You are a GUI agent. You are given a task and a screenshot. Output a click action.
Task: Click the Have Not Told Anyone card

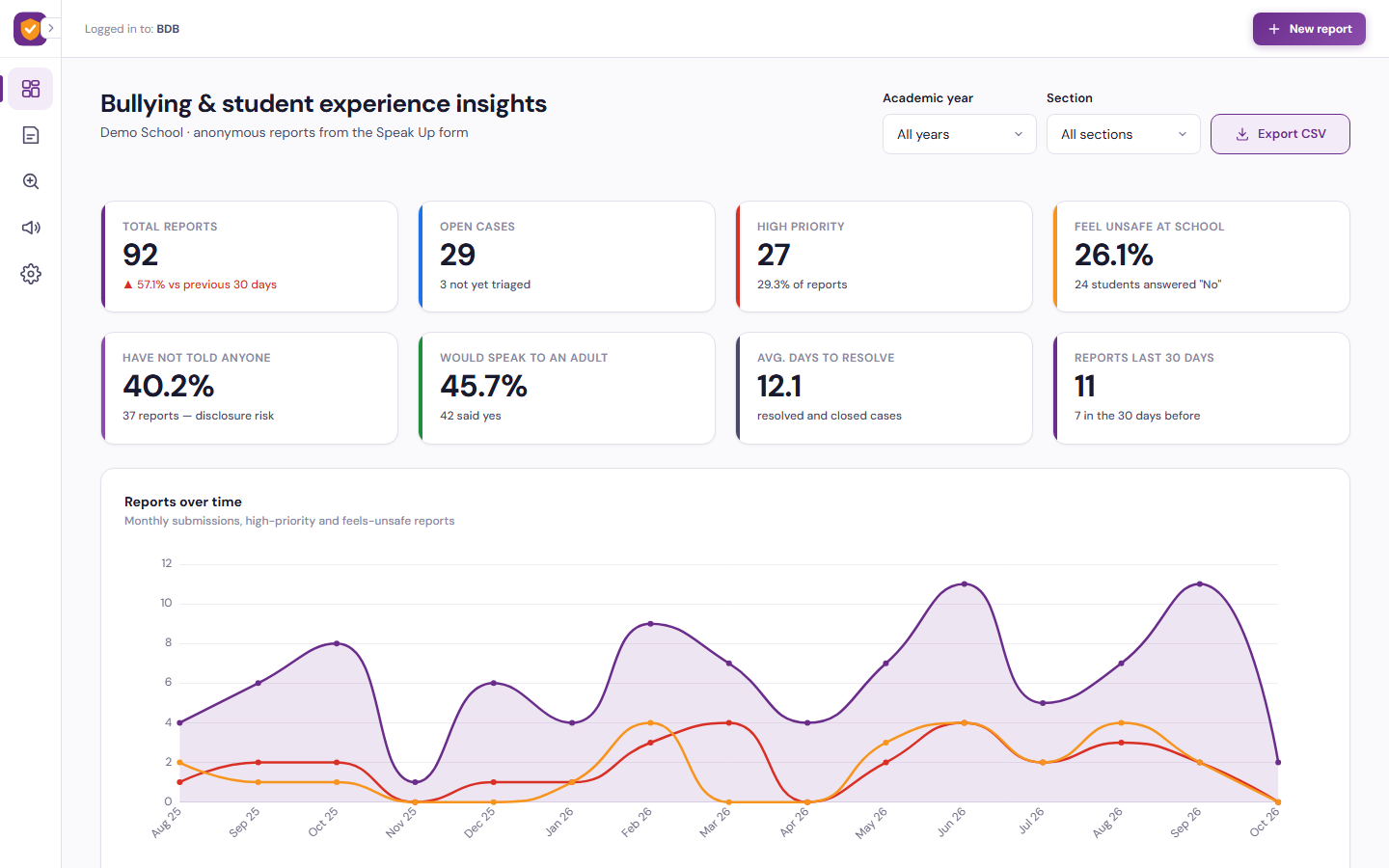pos(250,388)
